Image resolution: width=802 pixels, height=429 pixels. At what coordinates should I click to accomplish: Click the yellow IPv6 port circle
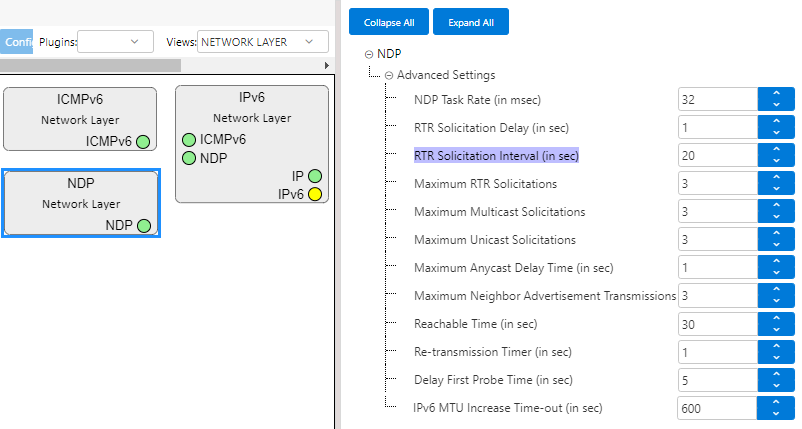[x=315, y=194]
